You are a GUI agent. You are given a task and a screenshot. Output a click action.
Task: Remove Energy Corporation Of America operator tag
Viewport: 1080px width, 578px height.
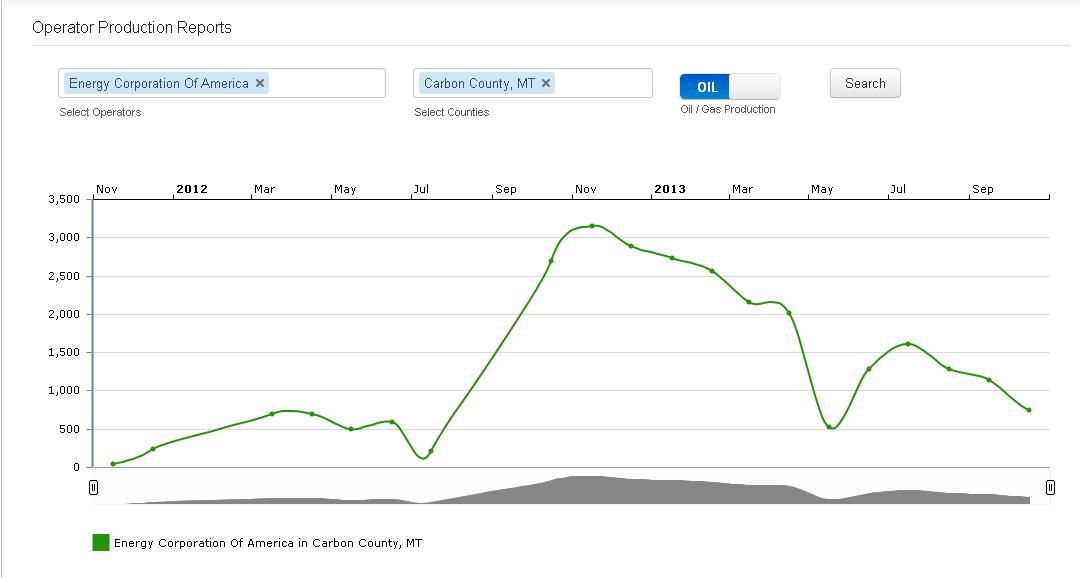point(260,84)
